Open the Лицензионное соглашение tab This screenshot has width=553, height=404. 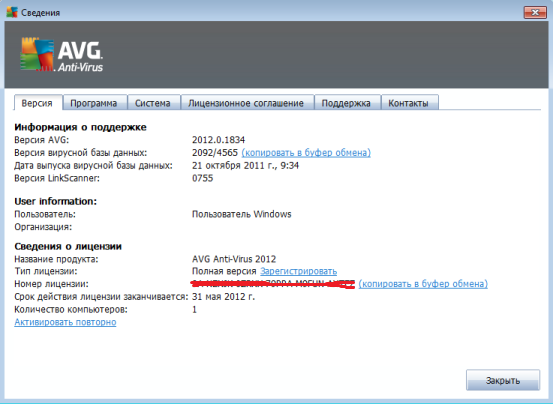pyautogui.click(x=247, y=103)
